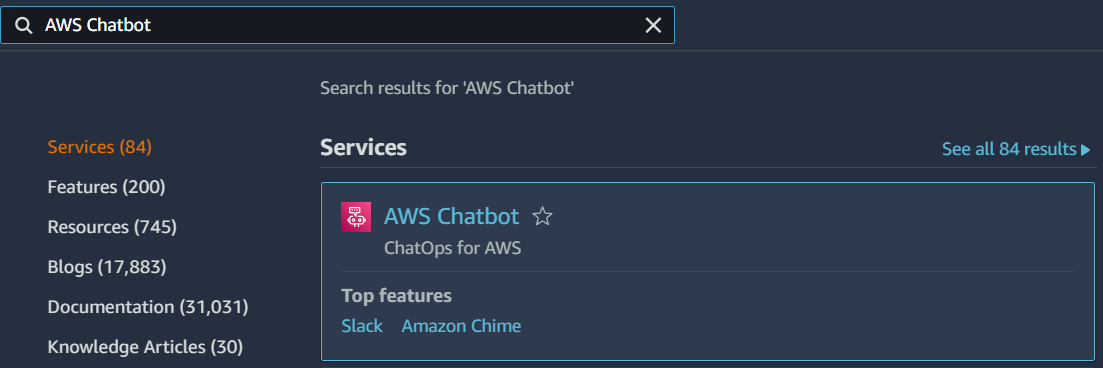Viewport: 1103px width, 368px height.
Task: Open Knowledge Articles (30) results
Action: (x=145, y=347)
